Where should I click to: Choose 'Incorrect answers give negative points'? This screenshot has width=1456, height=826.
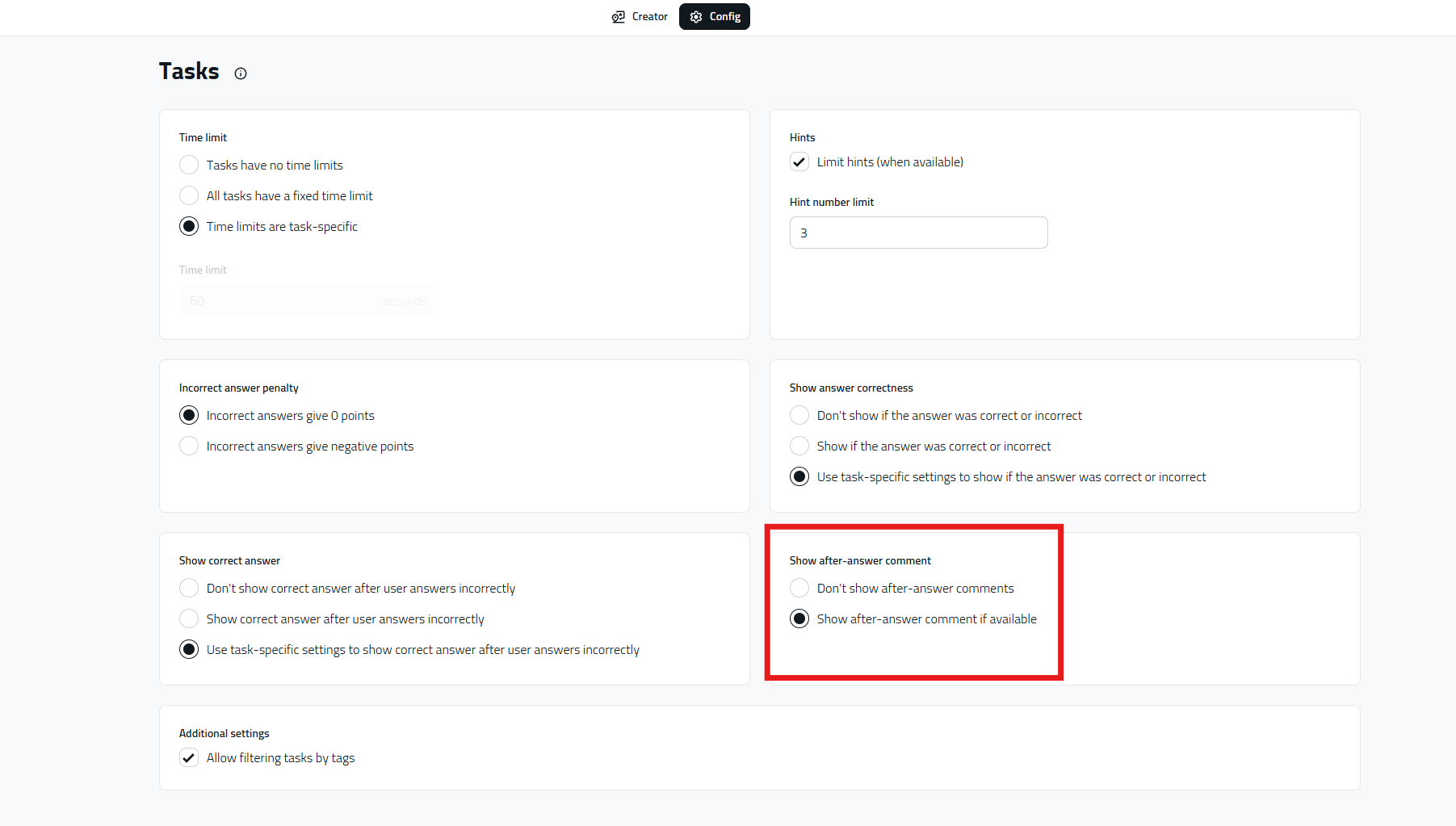[x=189, y=447]
